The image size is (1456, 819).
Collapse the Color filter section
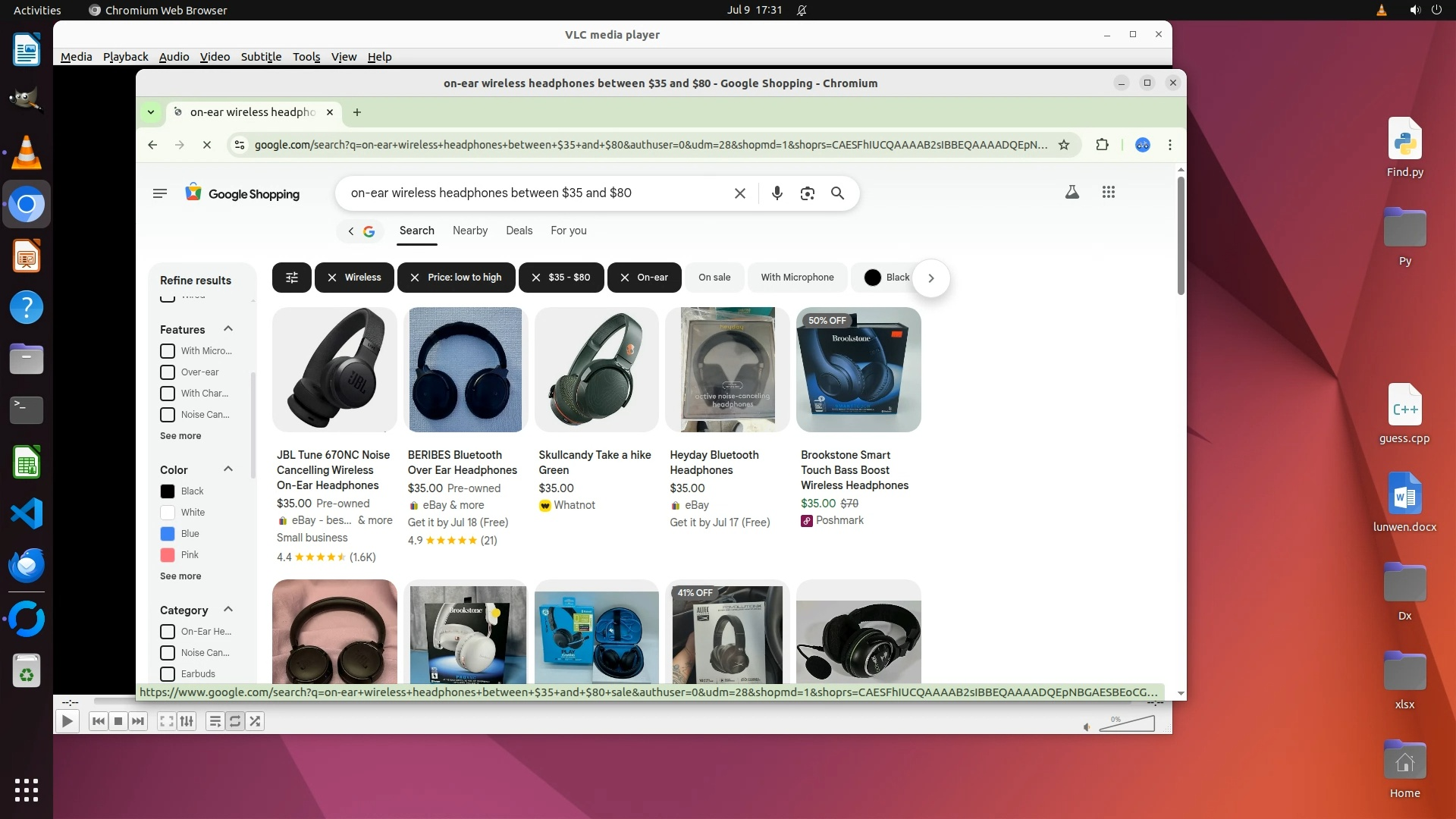point(227,469)
